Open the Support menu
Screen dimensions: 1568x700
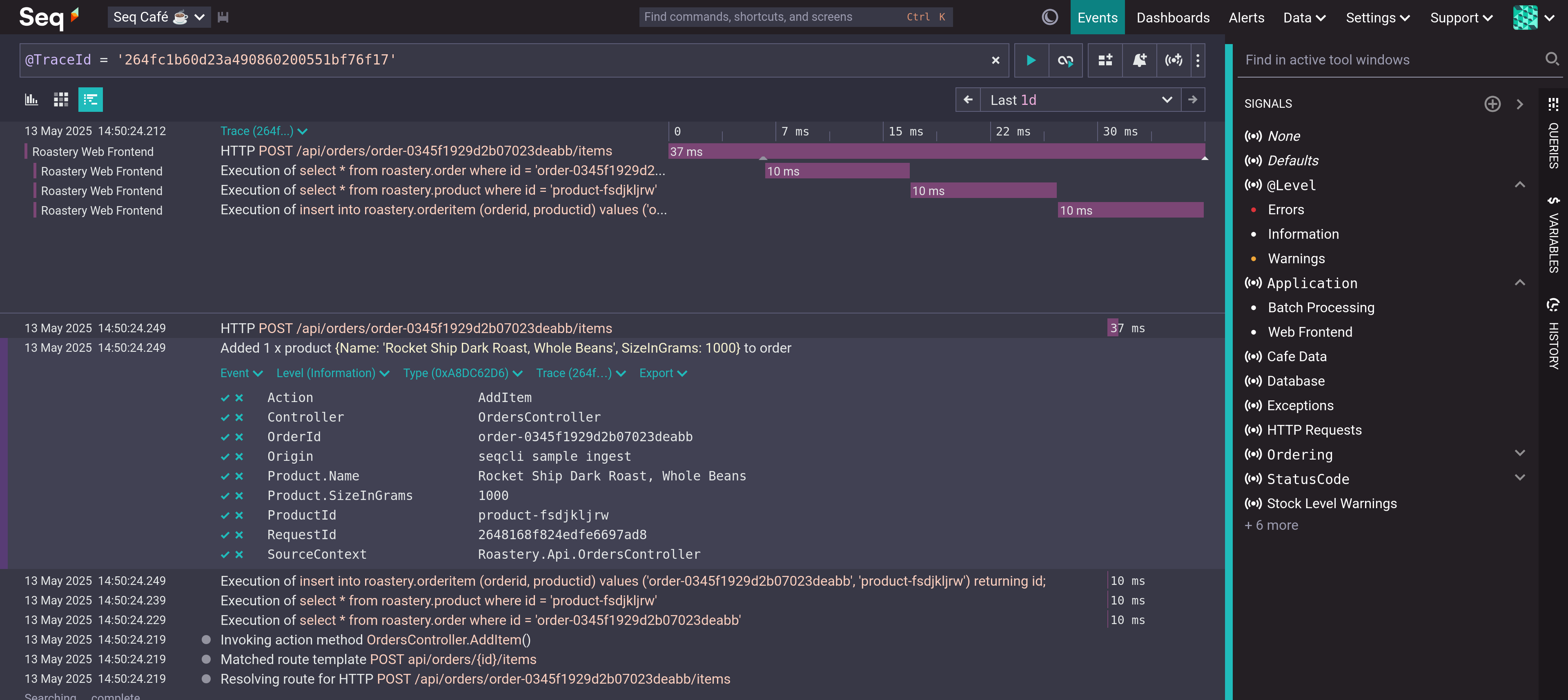(1461, 17)
